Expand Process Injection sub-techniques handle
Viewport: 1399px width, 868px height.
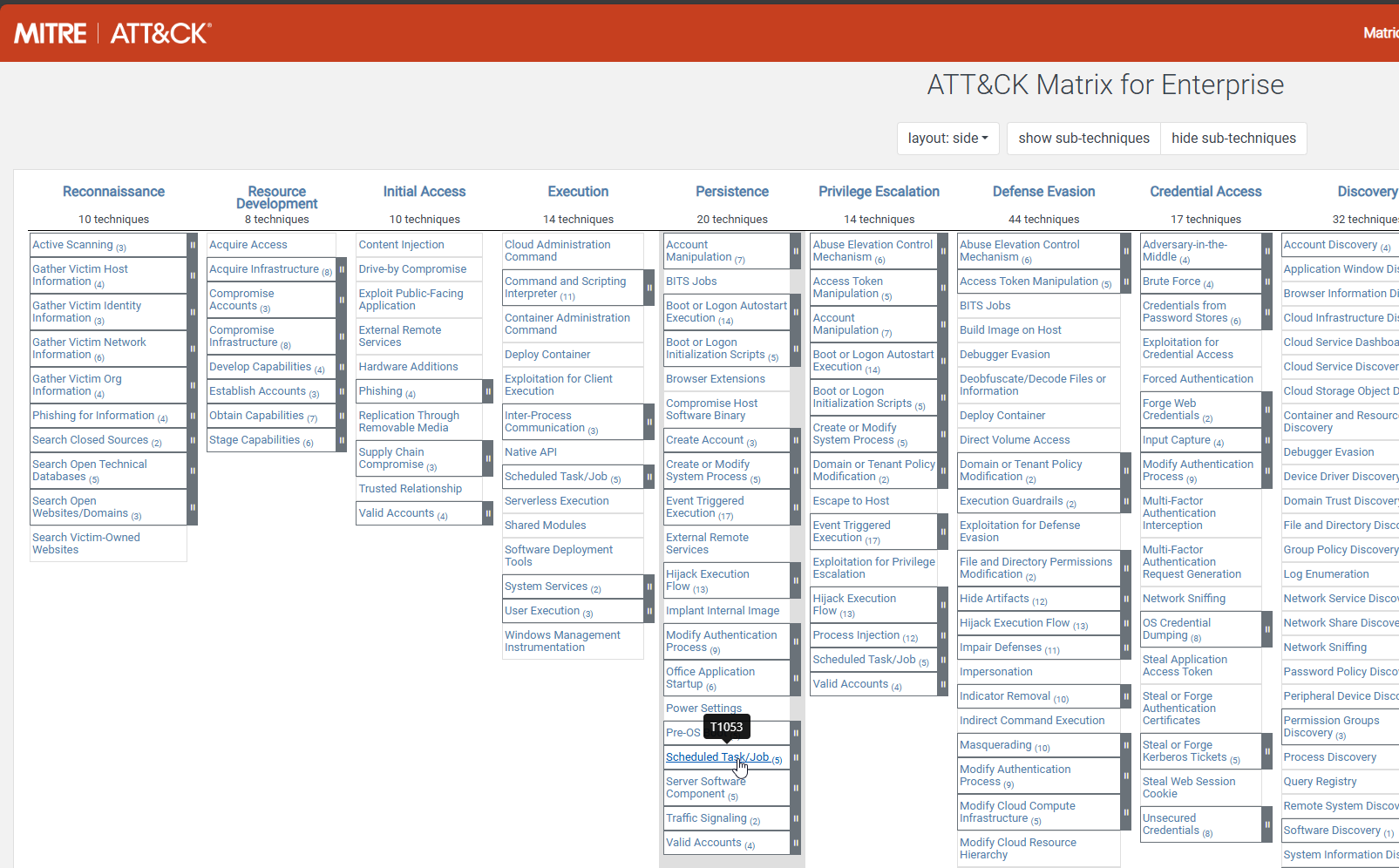(x=943, y=635)
